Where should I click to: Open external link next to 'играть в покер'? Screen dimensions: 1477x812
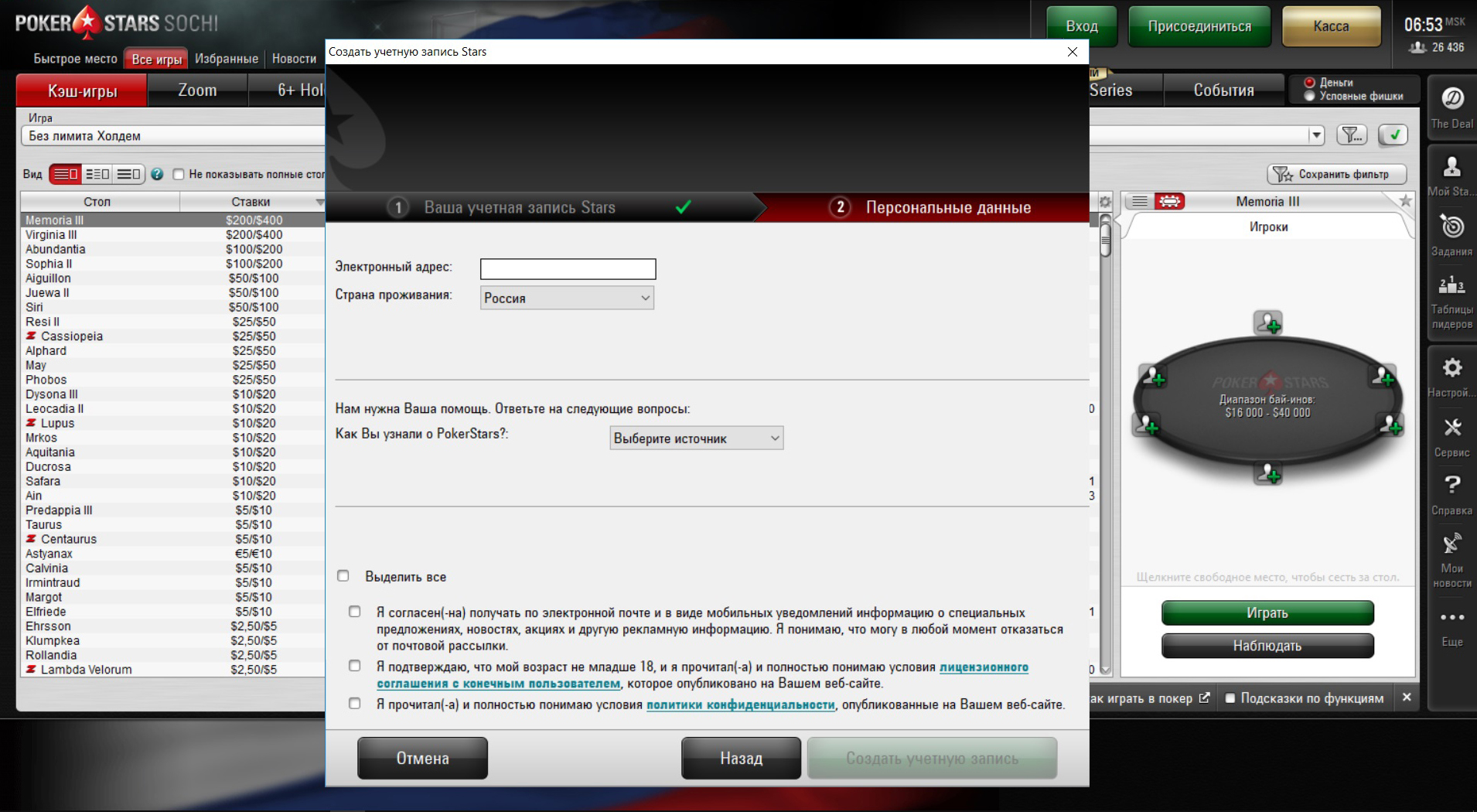(1204, 698)
